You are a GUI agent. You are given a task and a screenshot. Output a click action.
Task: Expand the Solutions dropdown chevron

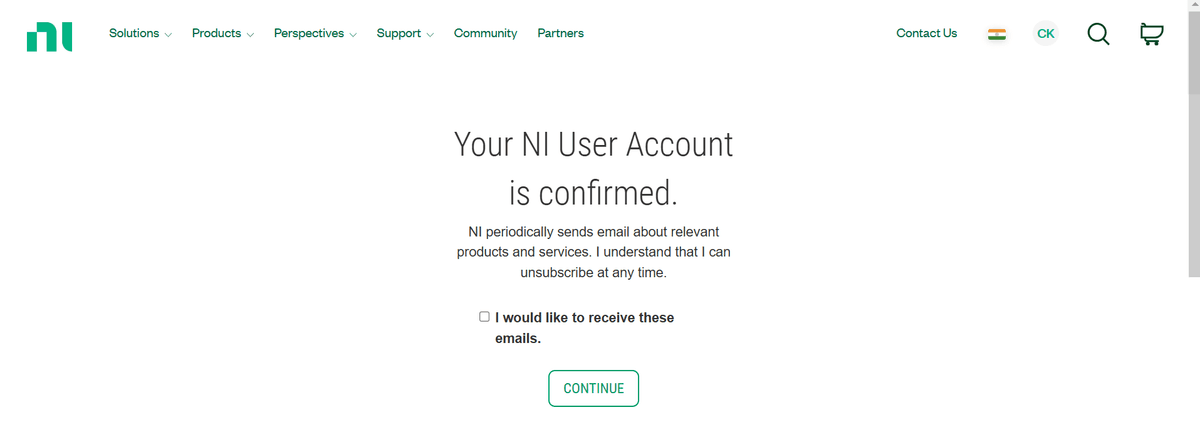pyautogui.click(x=168, y=35)
